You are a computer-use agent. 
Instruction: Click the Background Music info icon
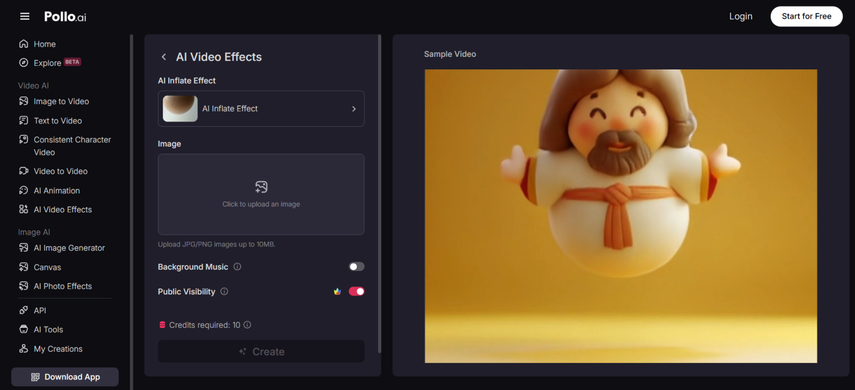[x=237, y=267]
